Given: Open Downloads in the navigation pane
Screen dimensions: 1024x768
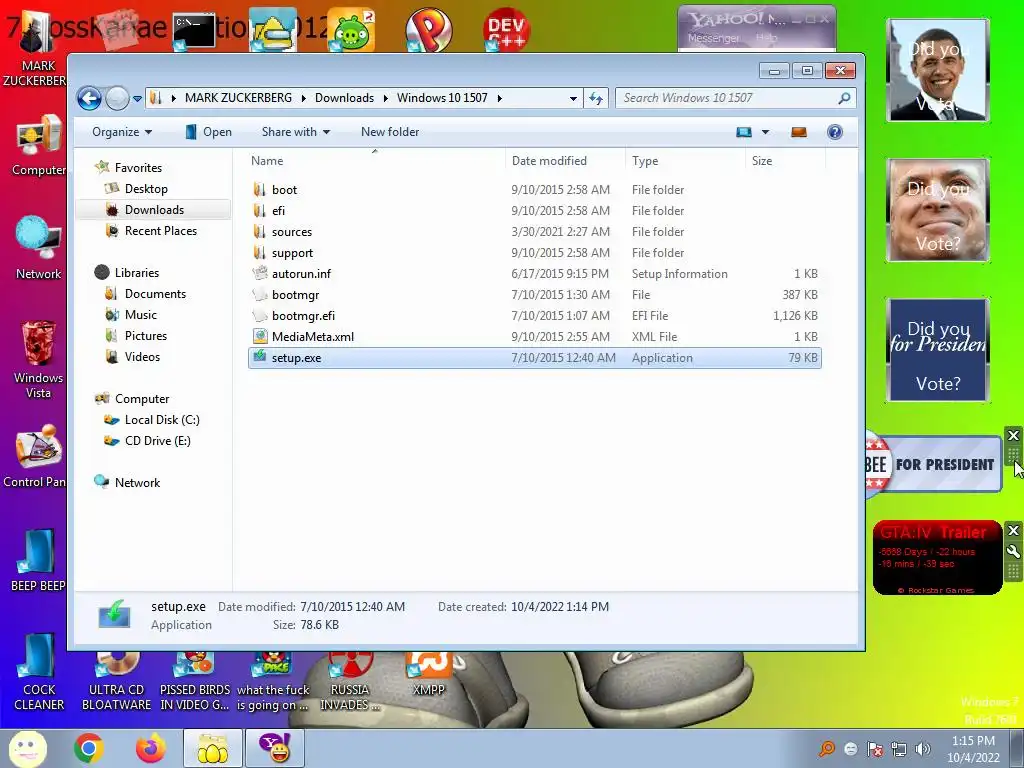Looking at the screenshot, I should (154, 210).
